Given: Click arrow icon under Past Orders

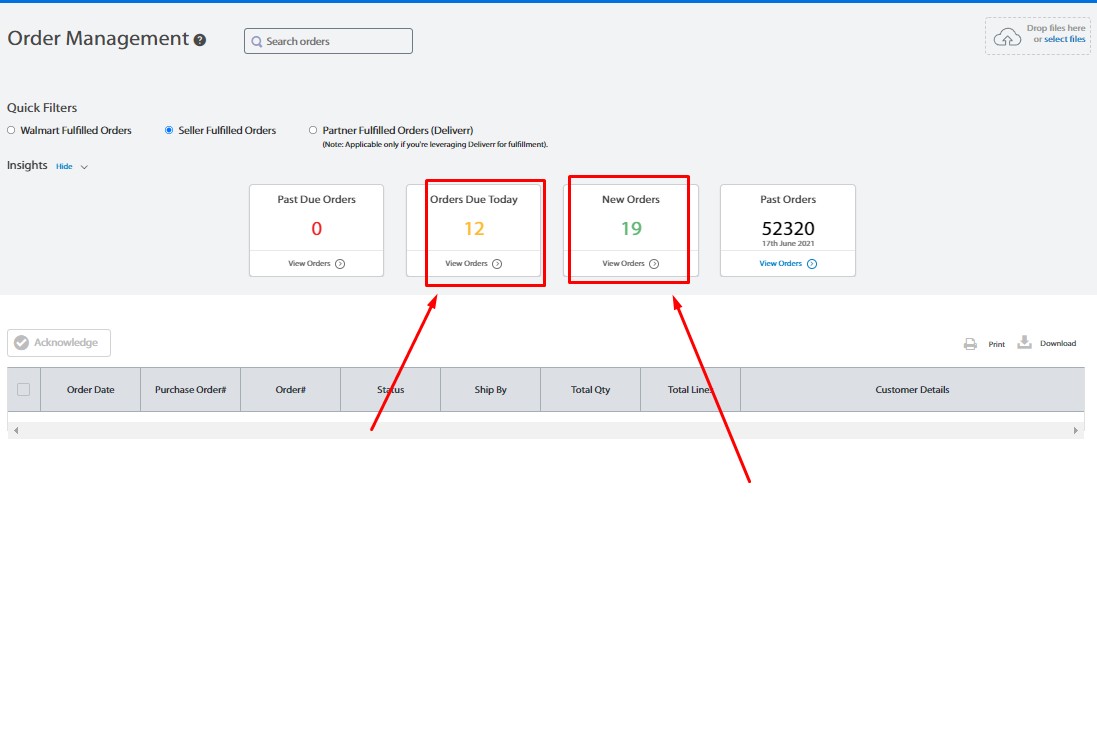Looking at the screenshot, I should pos(811,264).
